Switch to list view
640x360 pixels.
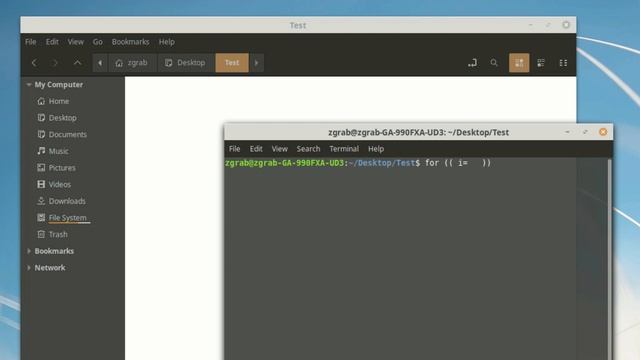pyautogui.click(x=541, y=63)
